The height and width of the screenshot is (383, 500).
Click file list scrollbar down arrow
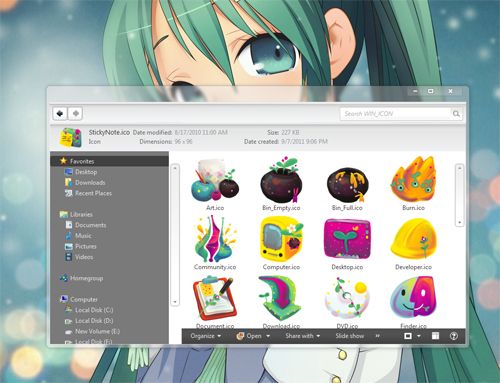tap(460, 222)
